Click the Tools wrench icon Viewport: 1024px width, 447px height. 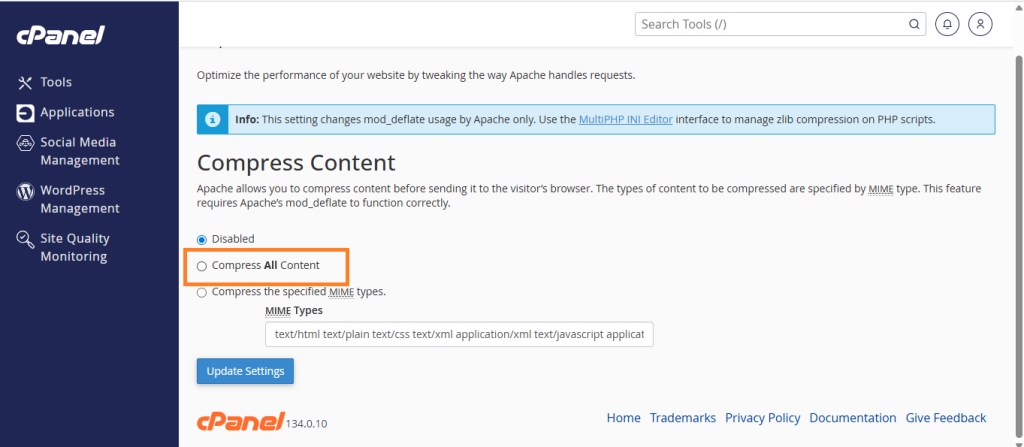(25, 82)
